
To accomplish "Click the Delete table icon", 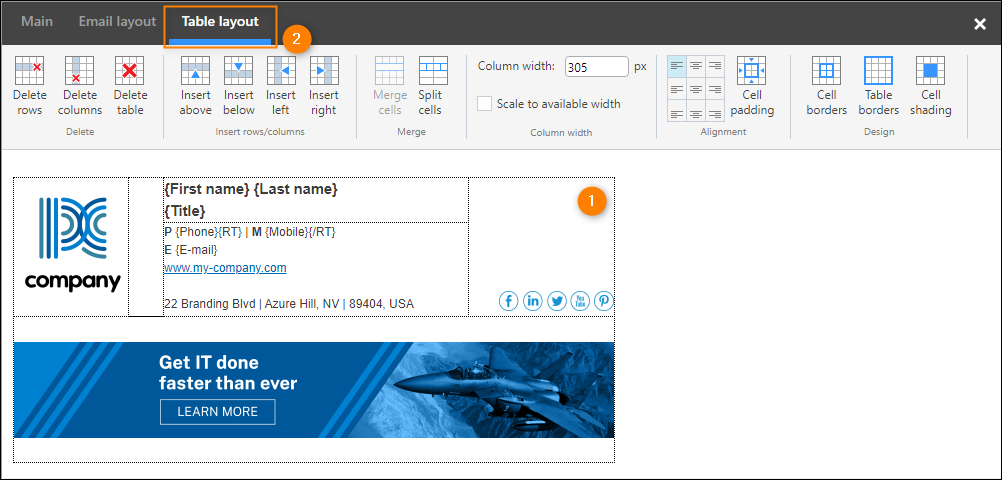I will [130, 71].
